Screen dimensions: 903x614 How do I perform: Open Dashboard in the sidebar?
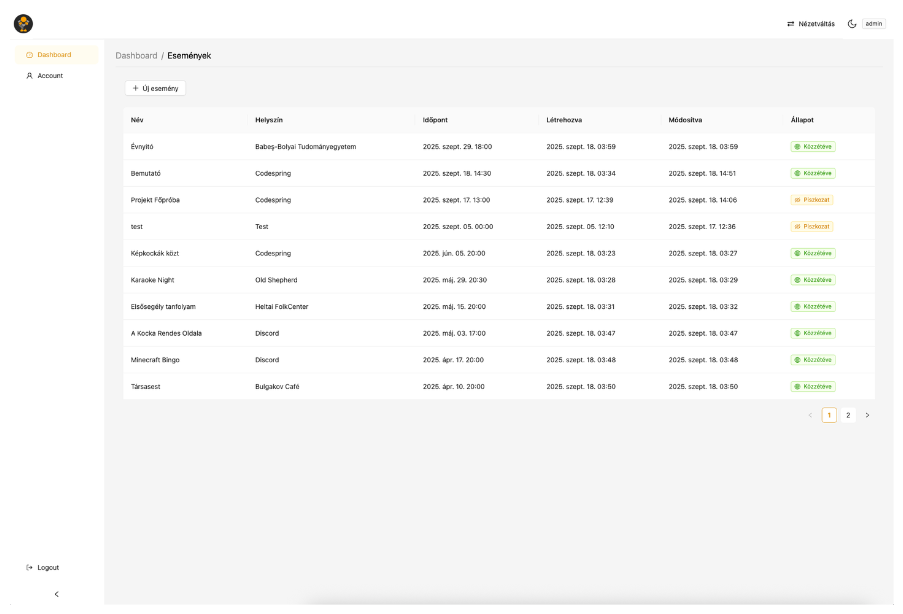pos(54,55)
